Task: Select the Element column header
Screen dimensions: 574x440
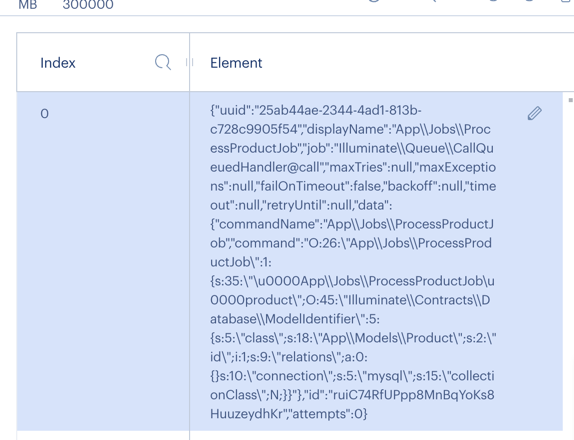Action: coord(236,63)
